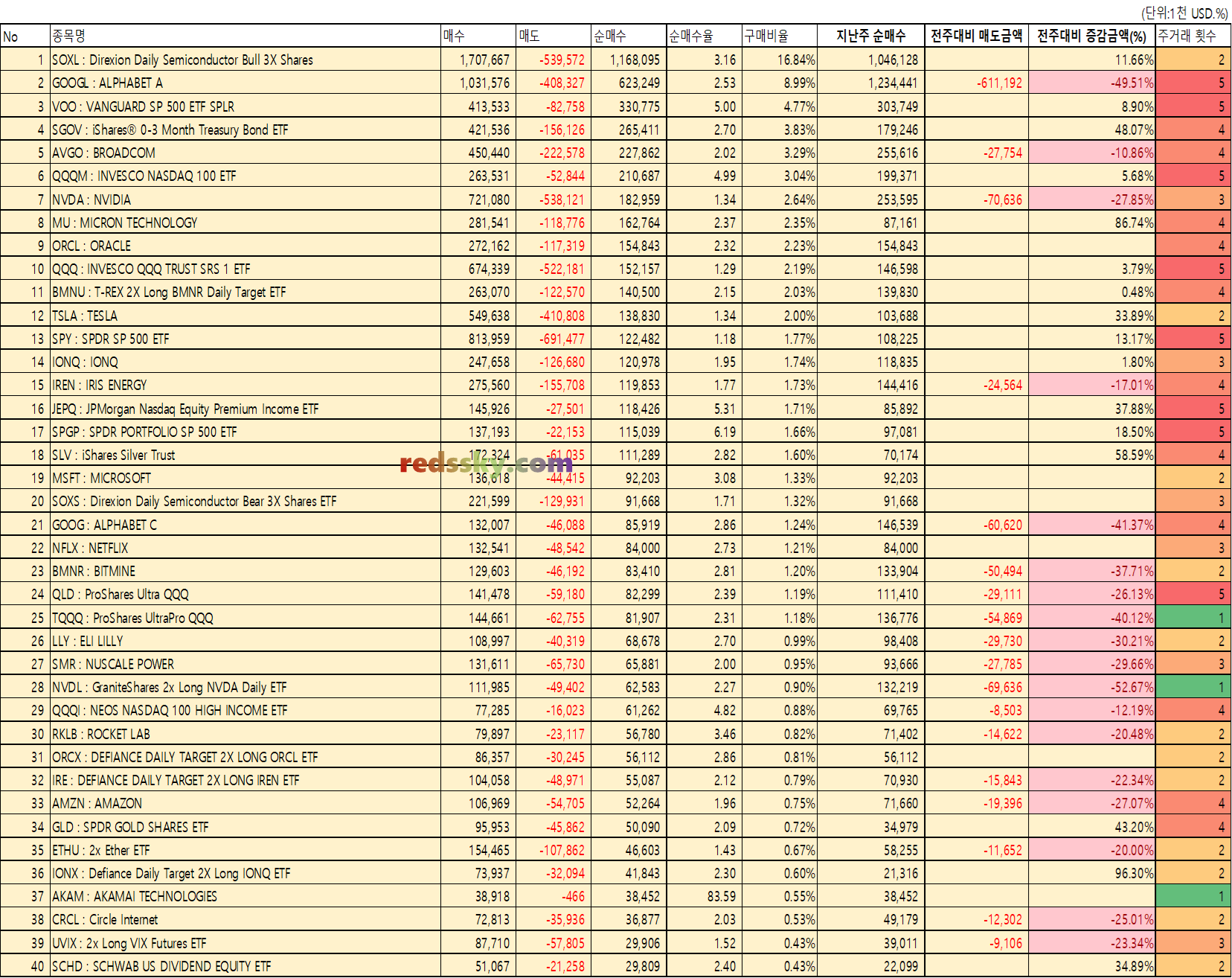Click the AKAM net buy ratio 83.59

[x=721, y=897]
